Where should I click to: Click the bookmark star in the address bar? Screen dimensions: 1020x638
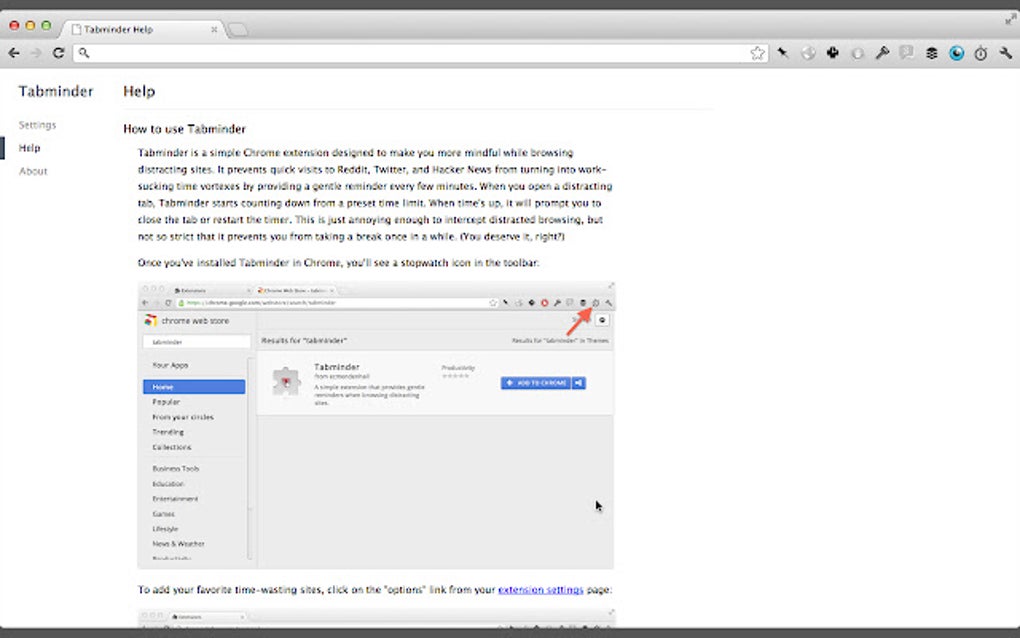point(757,53)
